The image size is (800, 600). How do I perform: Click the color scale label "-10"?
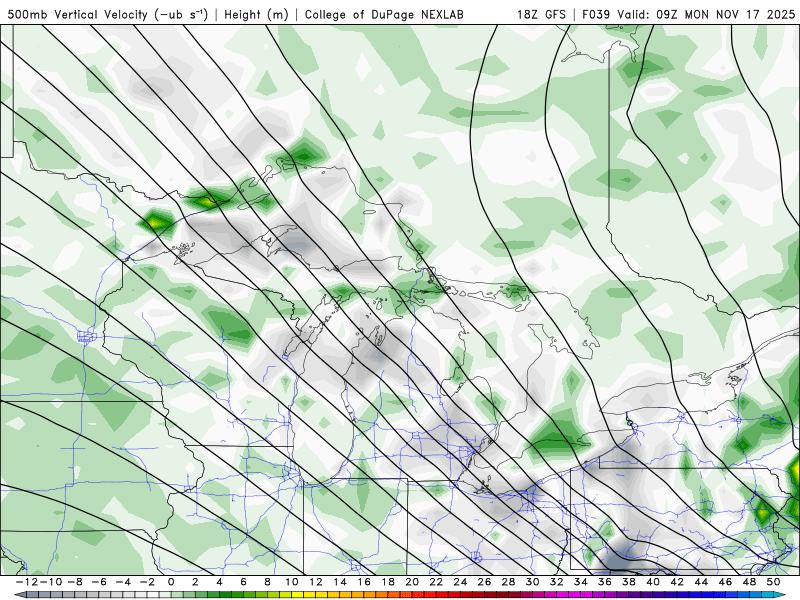click(51, 582)
